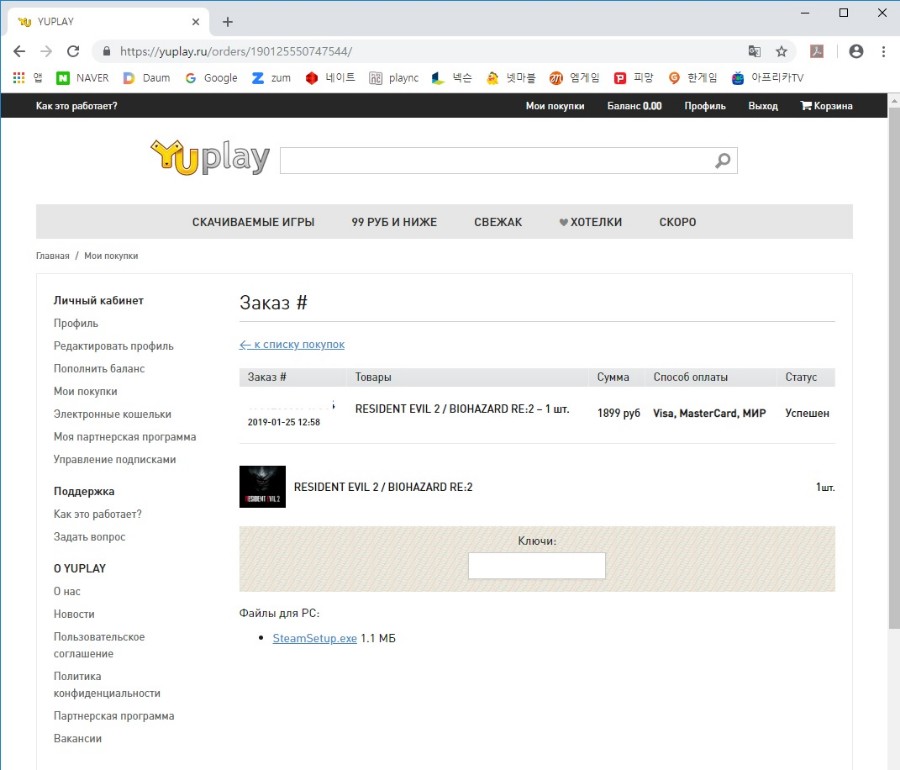The height and width of the screenshot is (770, 900).
Task: Click the browser address bar URL
Action: (236, 52)
